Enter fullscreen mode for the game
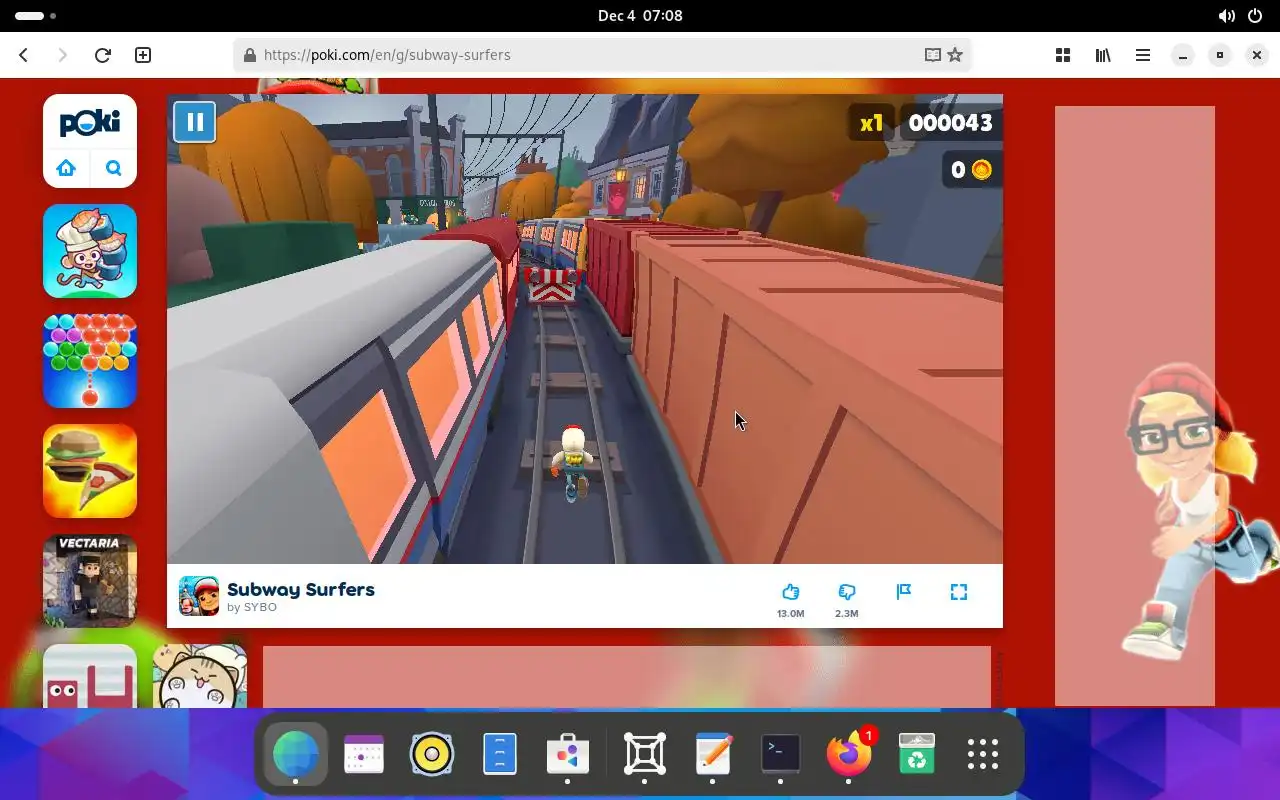1280x800 pixels. click(x=959, y=592)
